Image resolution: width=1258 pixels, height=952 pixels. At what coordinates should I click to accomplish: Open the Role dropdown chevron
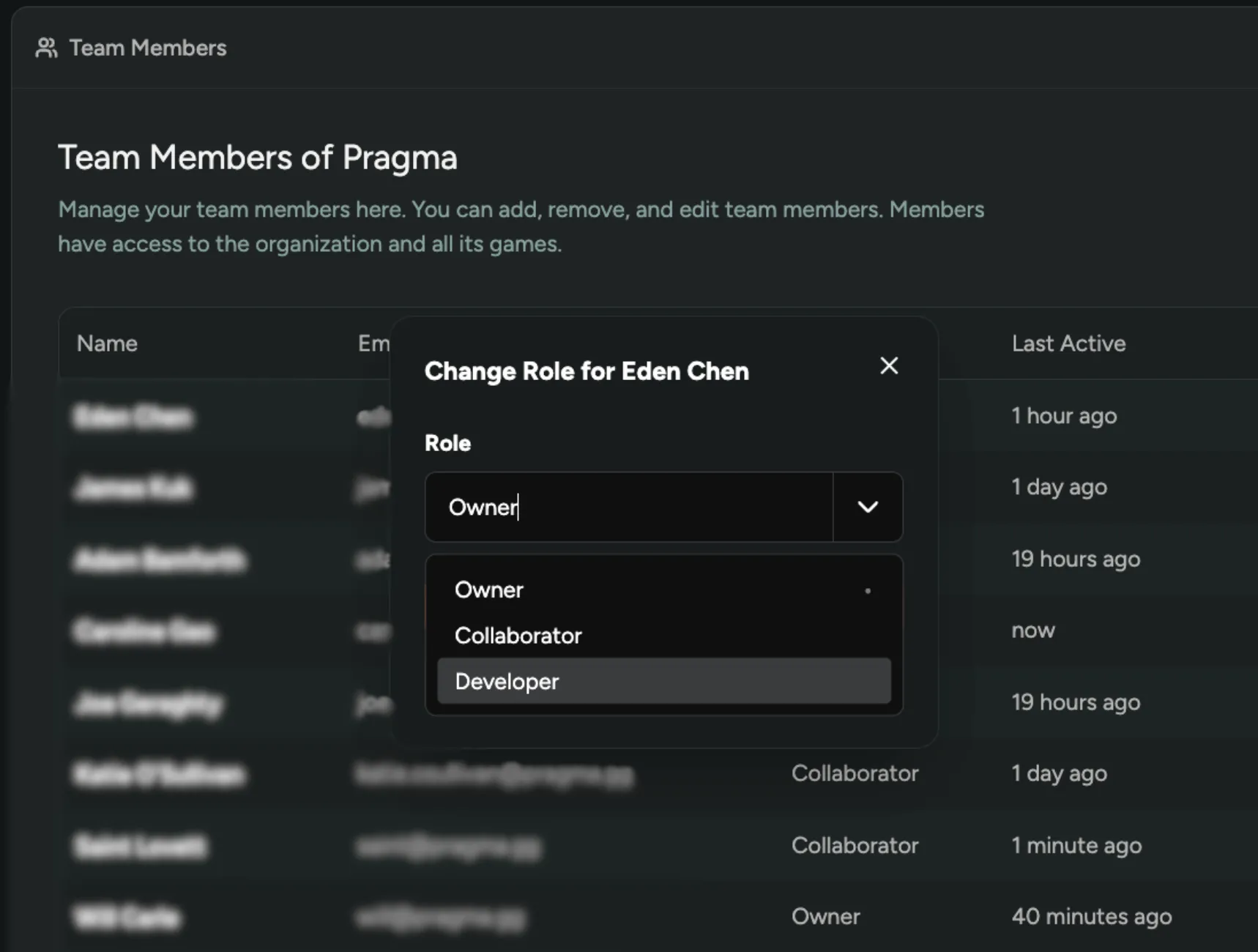(x=868, y=507)
